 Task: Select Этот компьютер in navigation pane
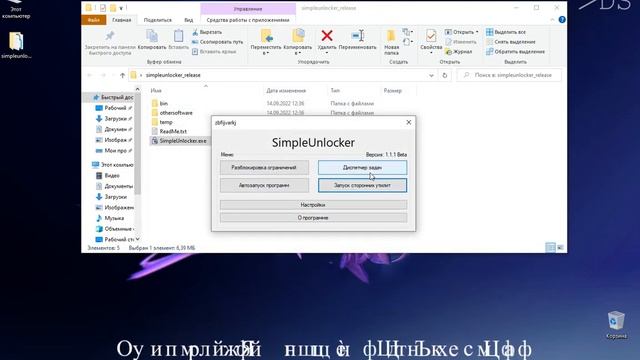pos(113,165)
